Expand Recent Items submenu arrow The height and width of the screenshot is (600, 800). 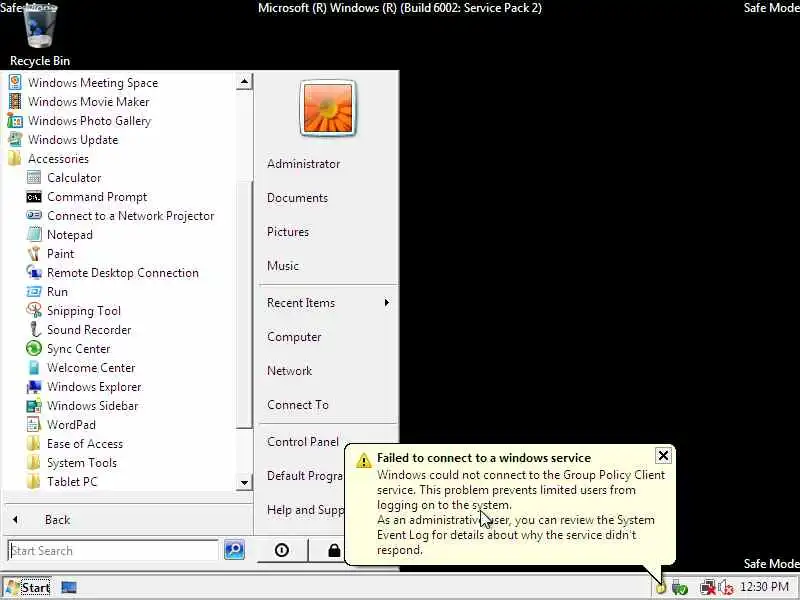[x=387, y=303]
